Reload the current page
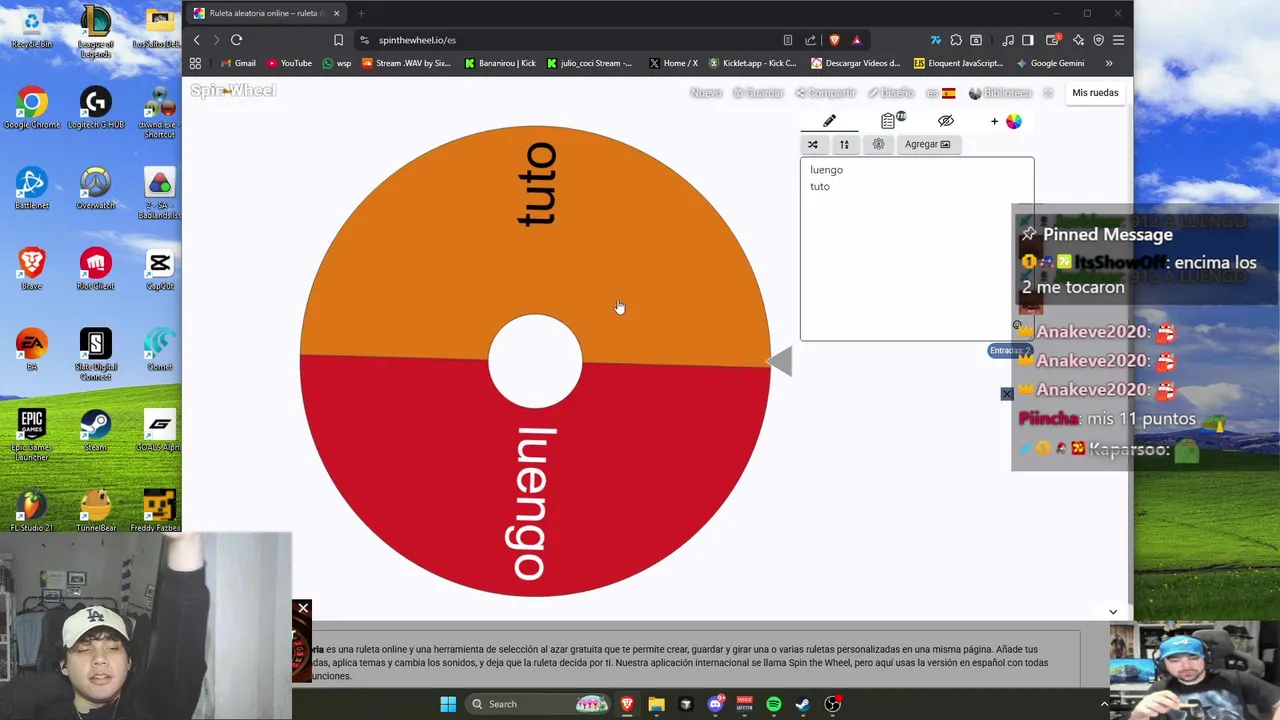 236,40
